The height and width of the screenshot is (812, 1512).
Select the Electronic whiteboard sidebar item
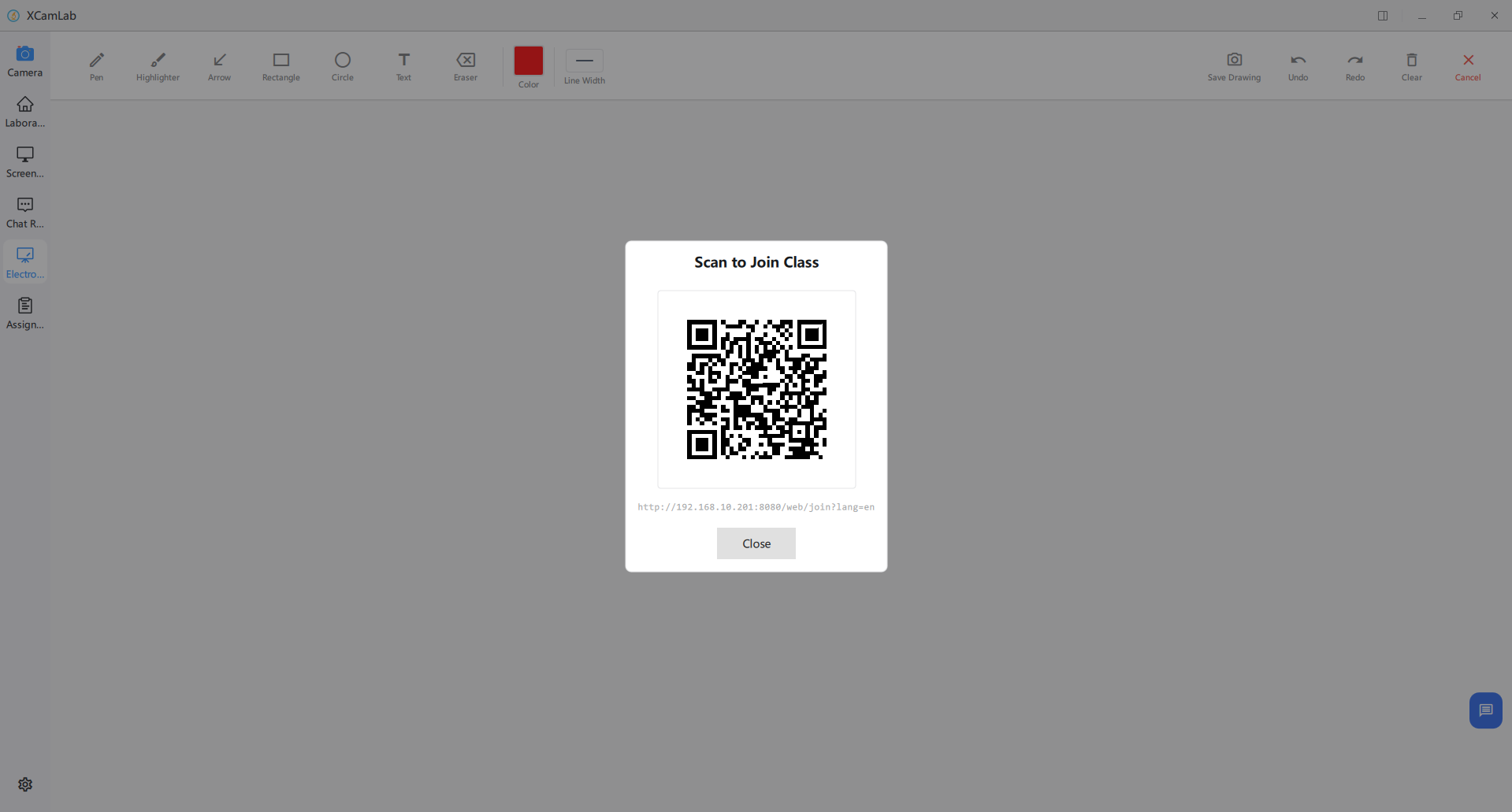(25, 262)
